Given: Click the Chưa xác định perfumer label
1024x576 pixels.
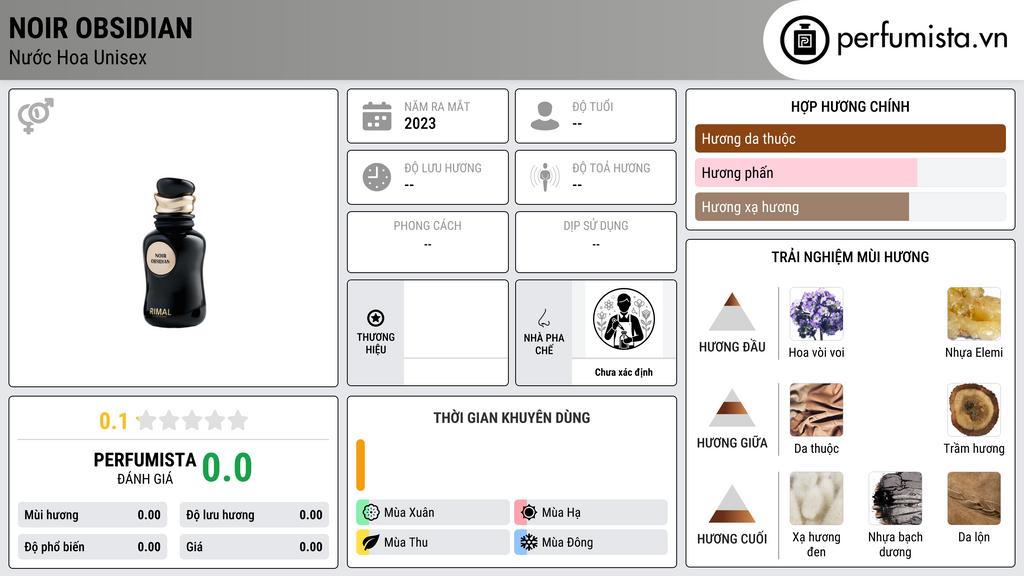Looking at the screenshot, I should (x=624, y=372).
